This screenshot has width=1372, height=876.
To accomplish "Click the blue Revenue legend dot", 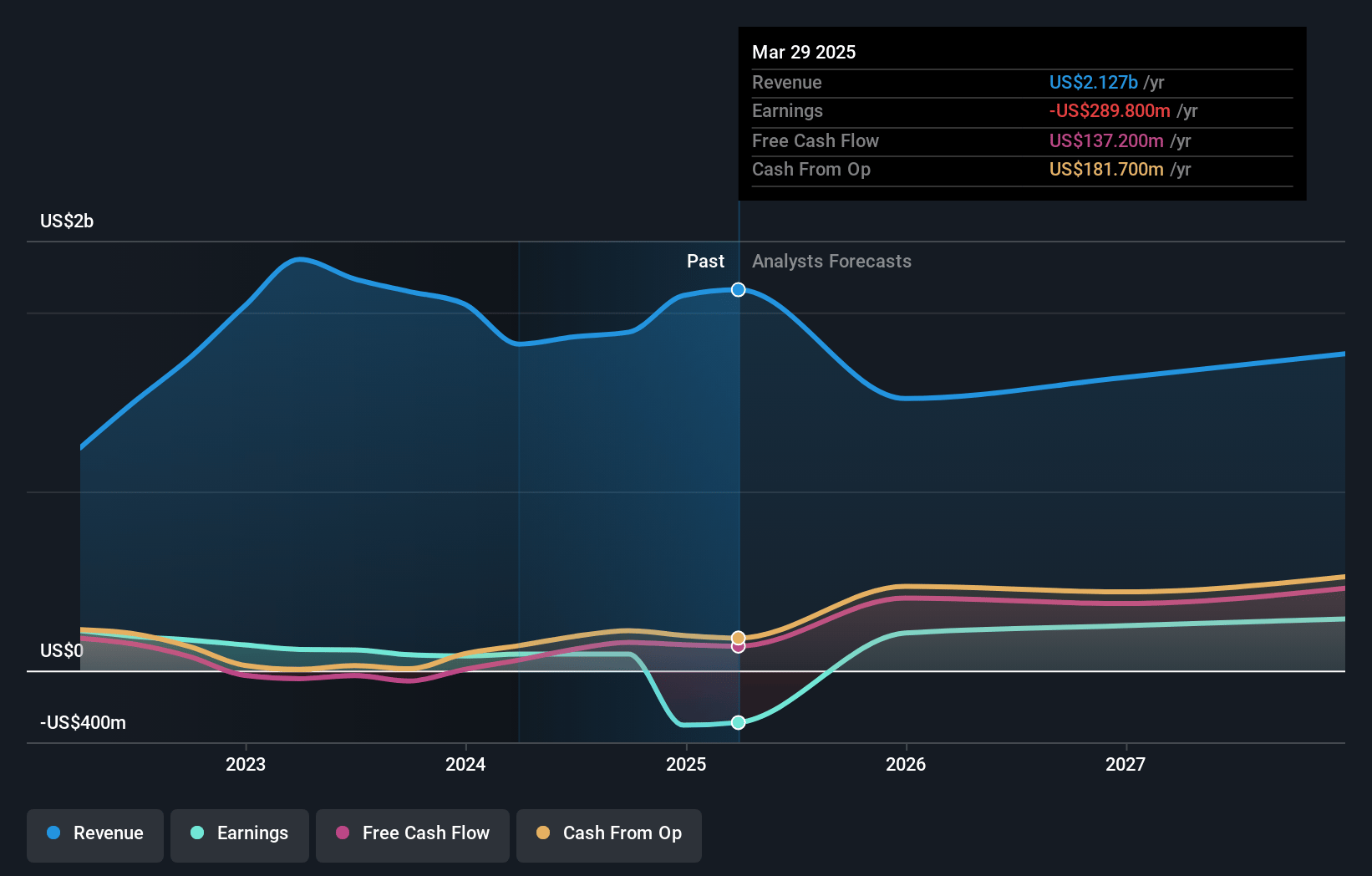I will click(53, 833).
